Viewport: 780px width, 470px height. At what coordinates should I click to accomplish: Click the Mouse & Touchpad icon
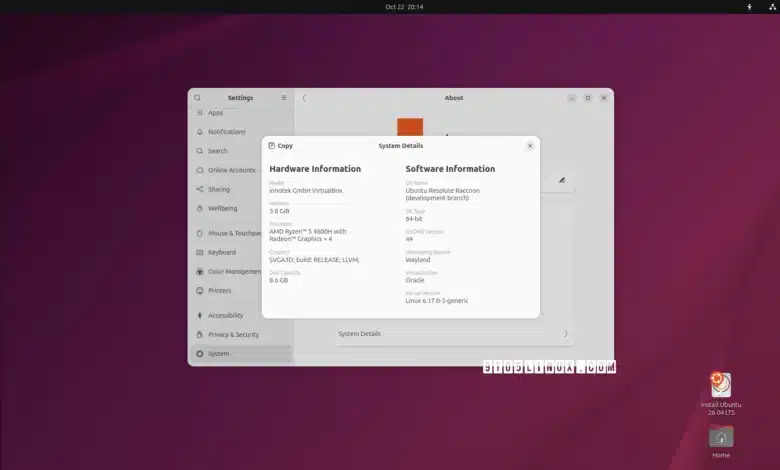pyautogui.click(x=199, y=233)
